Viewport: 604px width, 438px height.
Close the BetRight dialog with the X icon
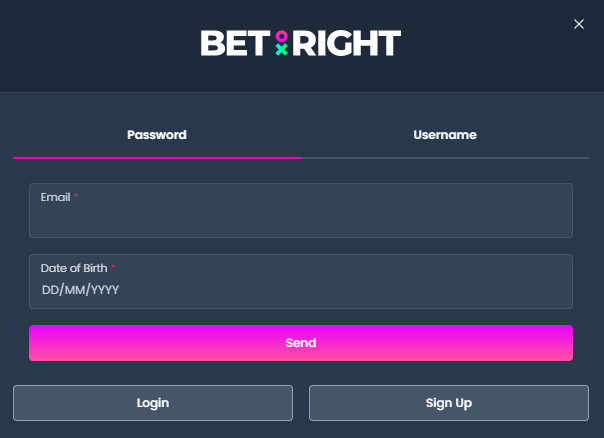pos(579,24)
